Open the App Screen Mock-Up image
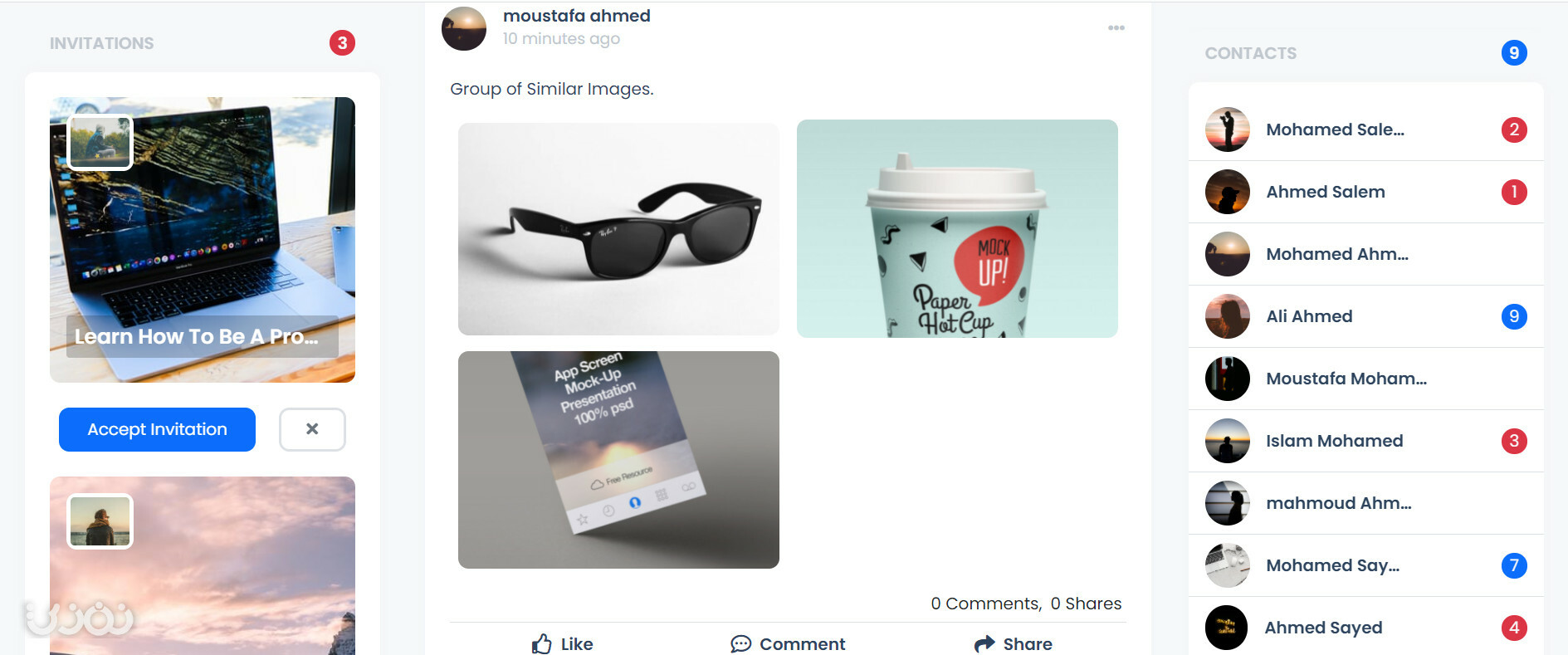Viewport: 1568px width, 655px height. point(618,460)
